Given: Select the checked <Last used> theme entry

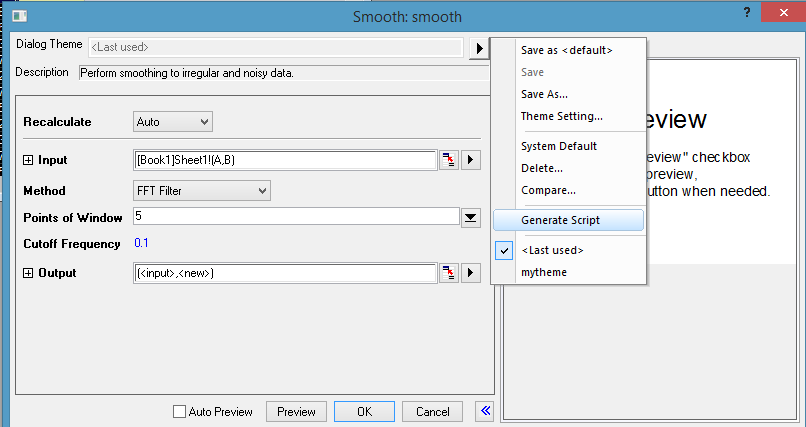Looking at the screenshot, I should [552, 250].
